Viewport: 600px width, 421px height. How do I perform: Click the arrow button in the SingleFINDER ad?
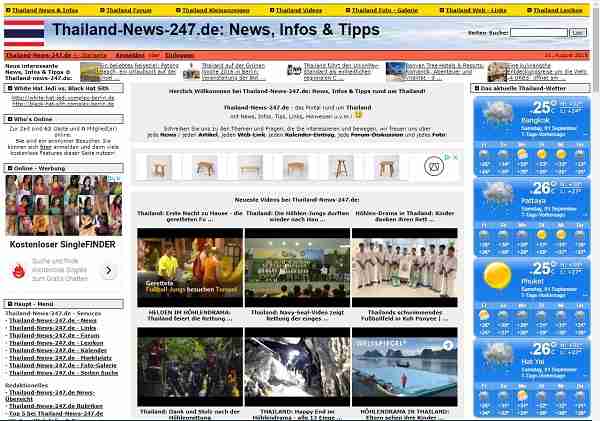click(x=109, y=271)
